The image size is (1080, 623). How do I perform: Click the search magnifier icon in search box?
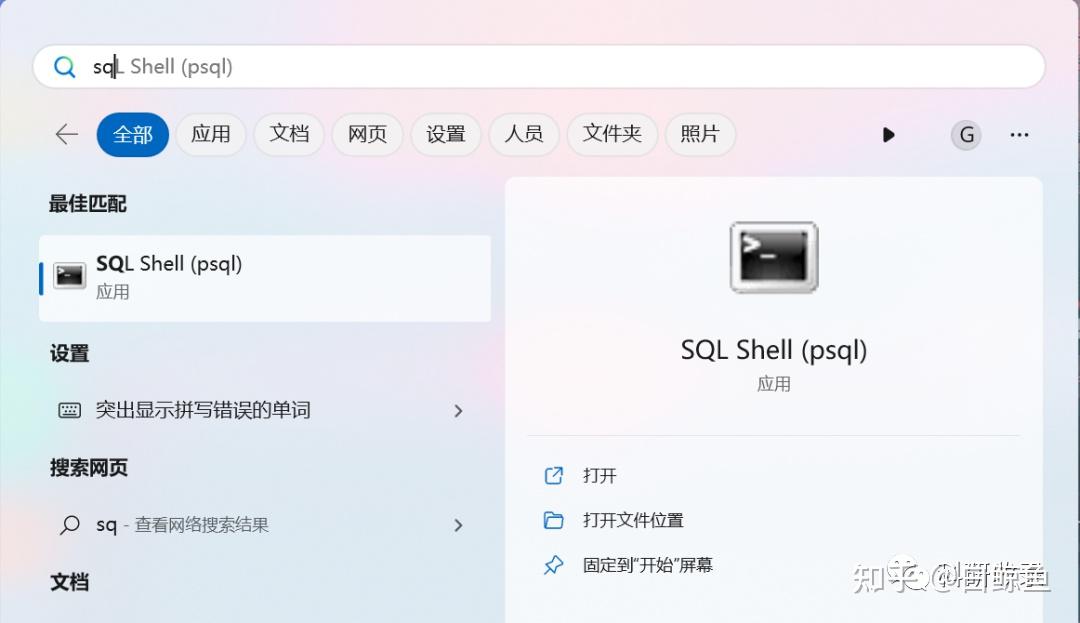[x=65, y=67]
